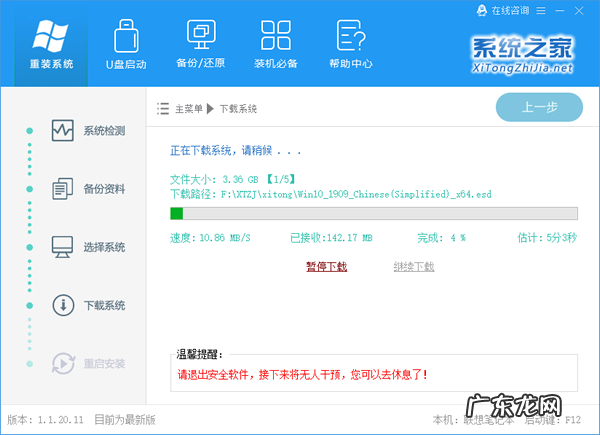600x435 pixels.
Task: Click the 速度 10.86 MB/S readout
Action: 210,238
